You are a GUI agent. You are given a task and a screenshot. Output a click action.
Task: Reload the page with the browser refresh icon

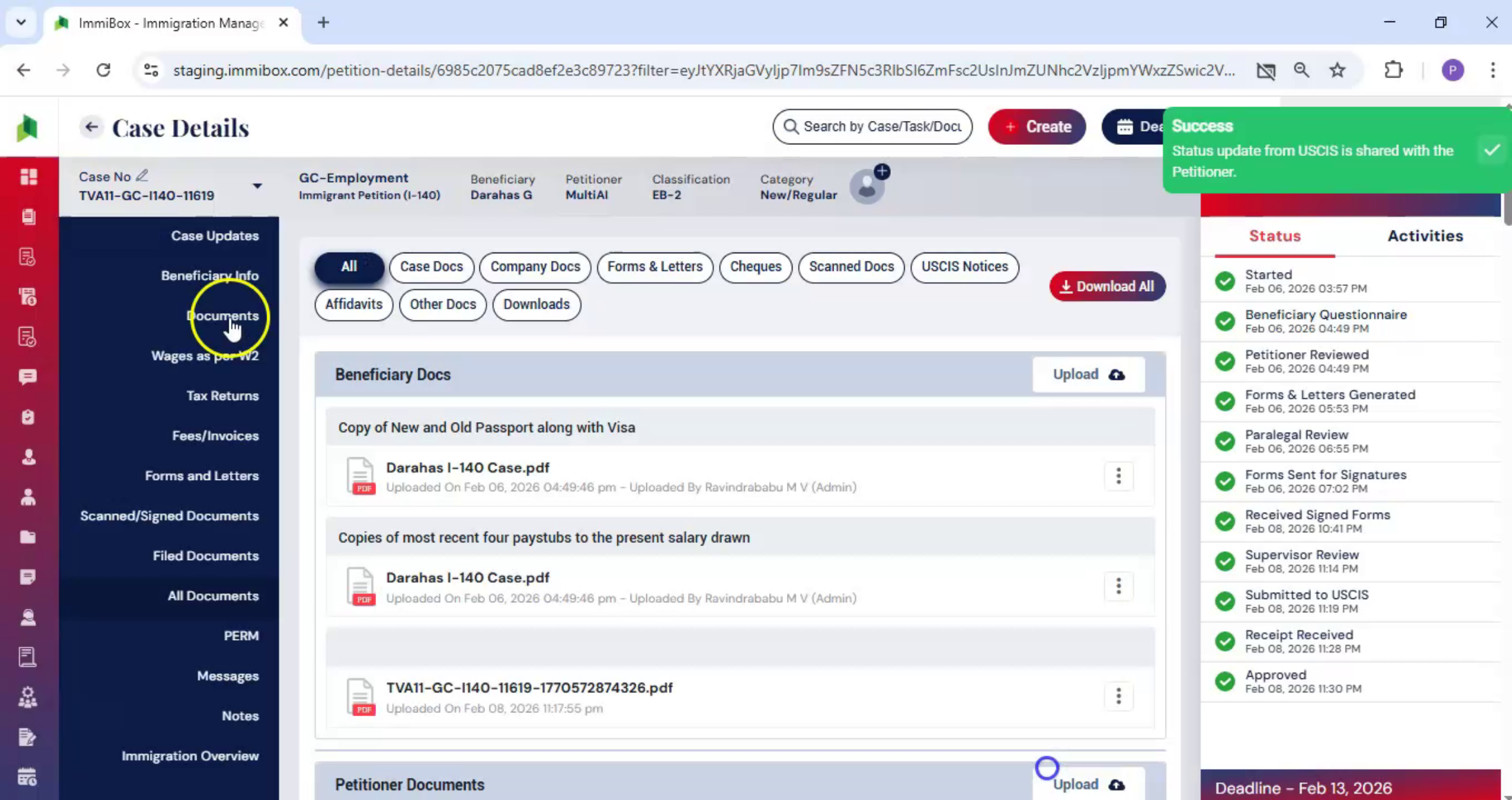(x=103, y=70)
